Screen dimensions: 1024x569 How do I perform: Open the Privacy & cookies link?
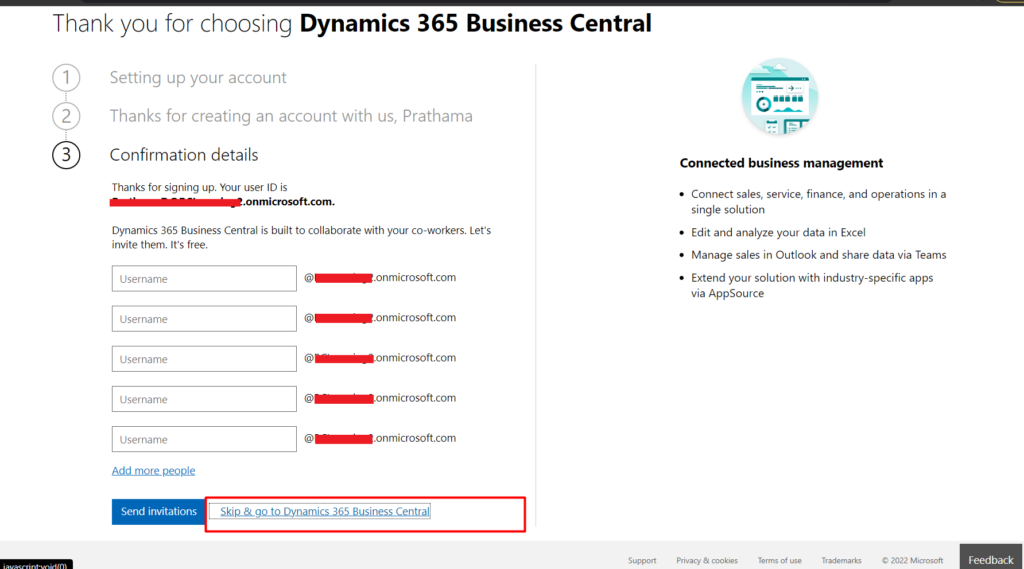[x=707, y=561]
